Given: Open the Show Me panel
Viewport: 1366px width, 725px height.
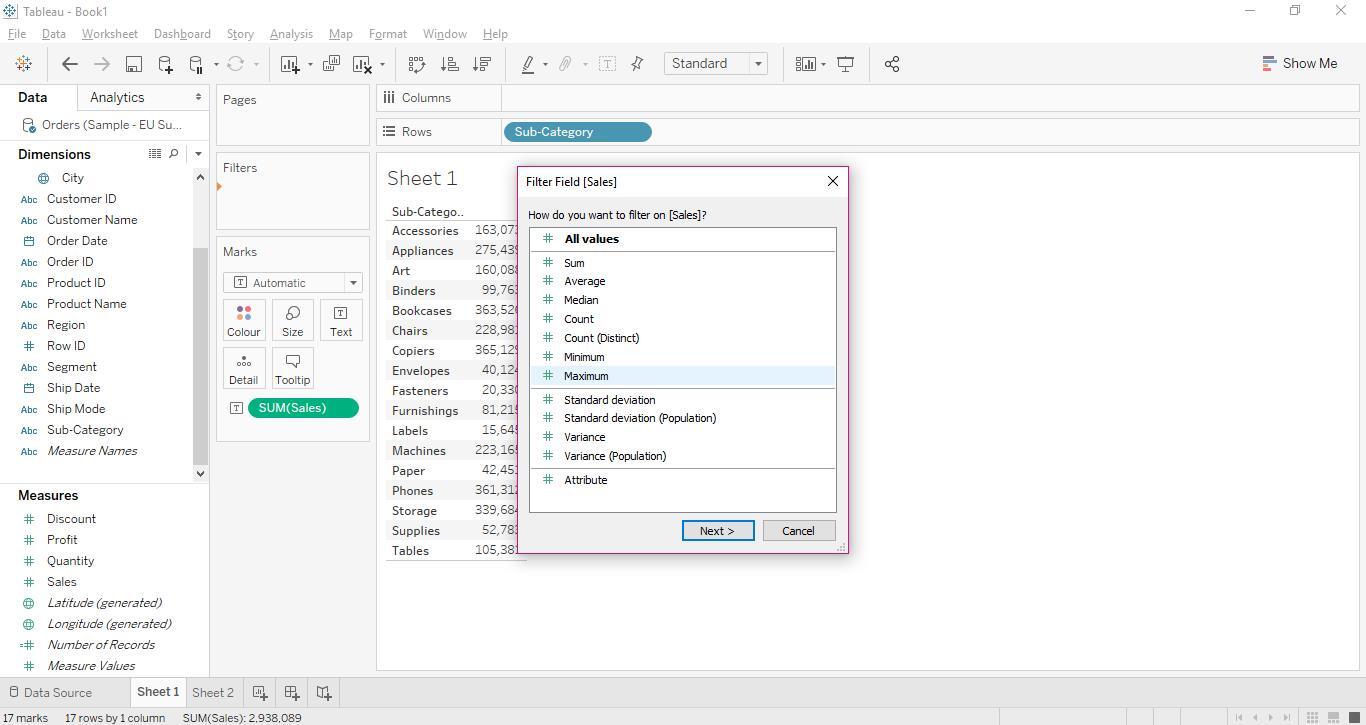Looking at the screenshot, I should pyautogui.click(x=1300, y=63).
